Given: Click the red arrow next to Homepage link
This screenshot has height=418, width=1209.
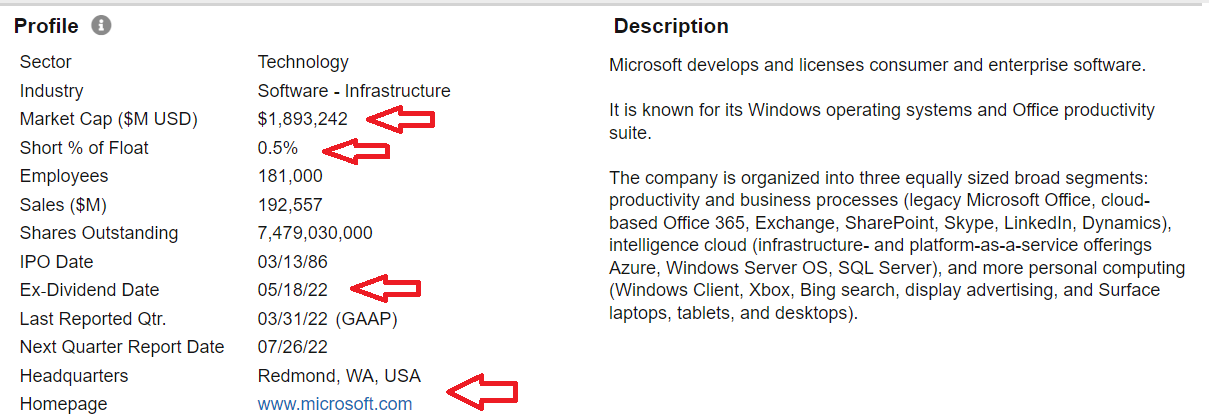Looking at the screenshot, I should pos(482,391).
